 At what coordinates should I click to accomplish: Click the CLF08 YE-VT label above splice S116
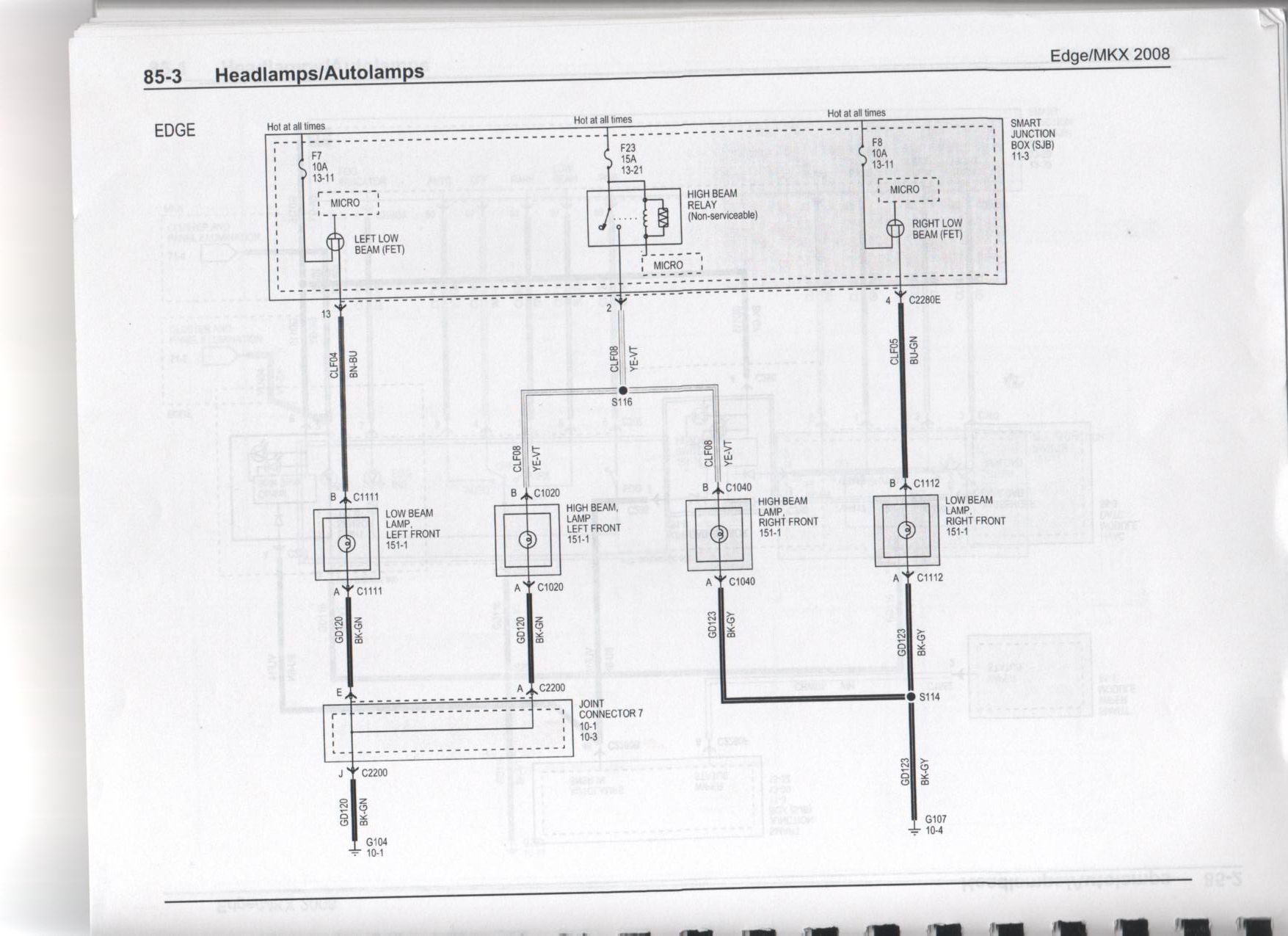coord(624,358)
